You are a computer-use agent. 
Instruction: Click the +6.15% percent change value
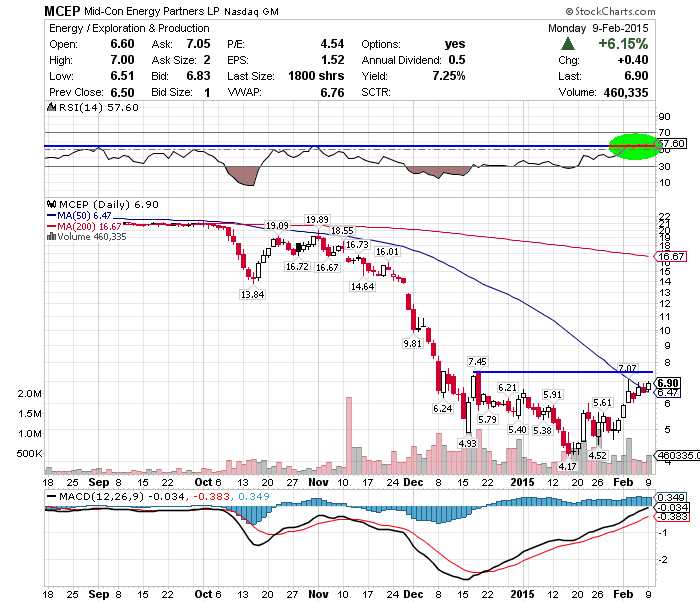point(623,44)
